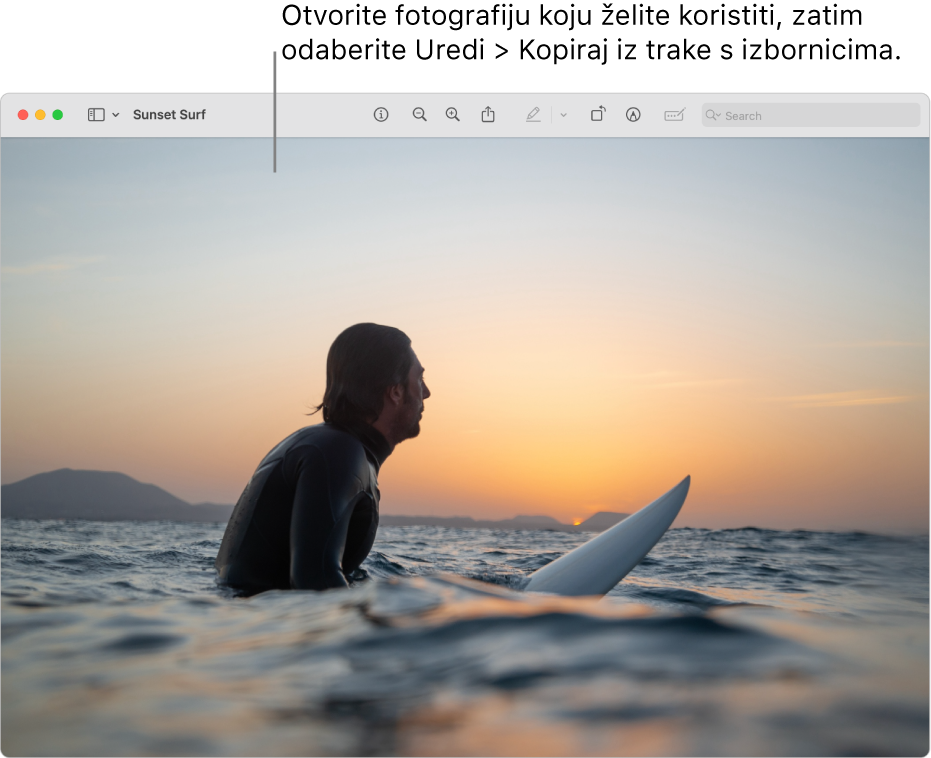Viewport: 931px width, 758px height.
Task: Open the Share menu
Action: click(x=488, y=115)
